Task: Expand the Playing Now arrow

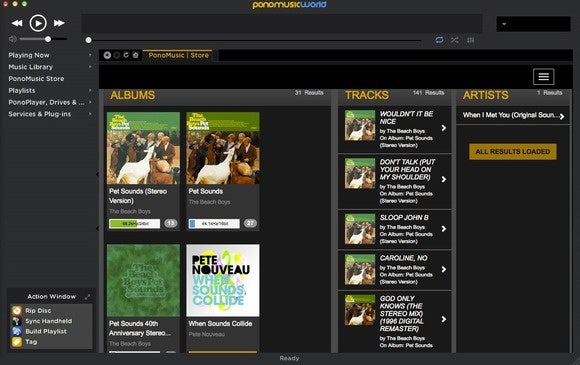Action: click(x=90, y=55)
